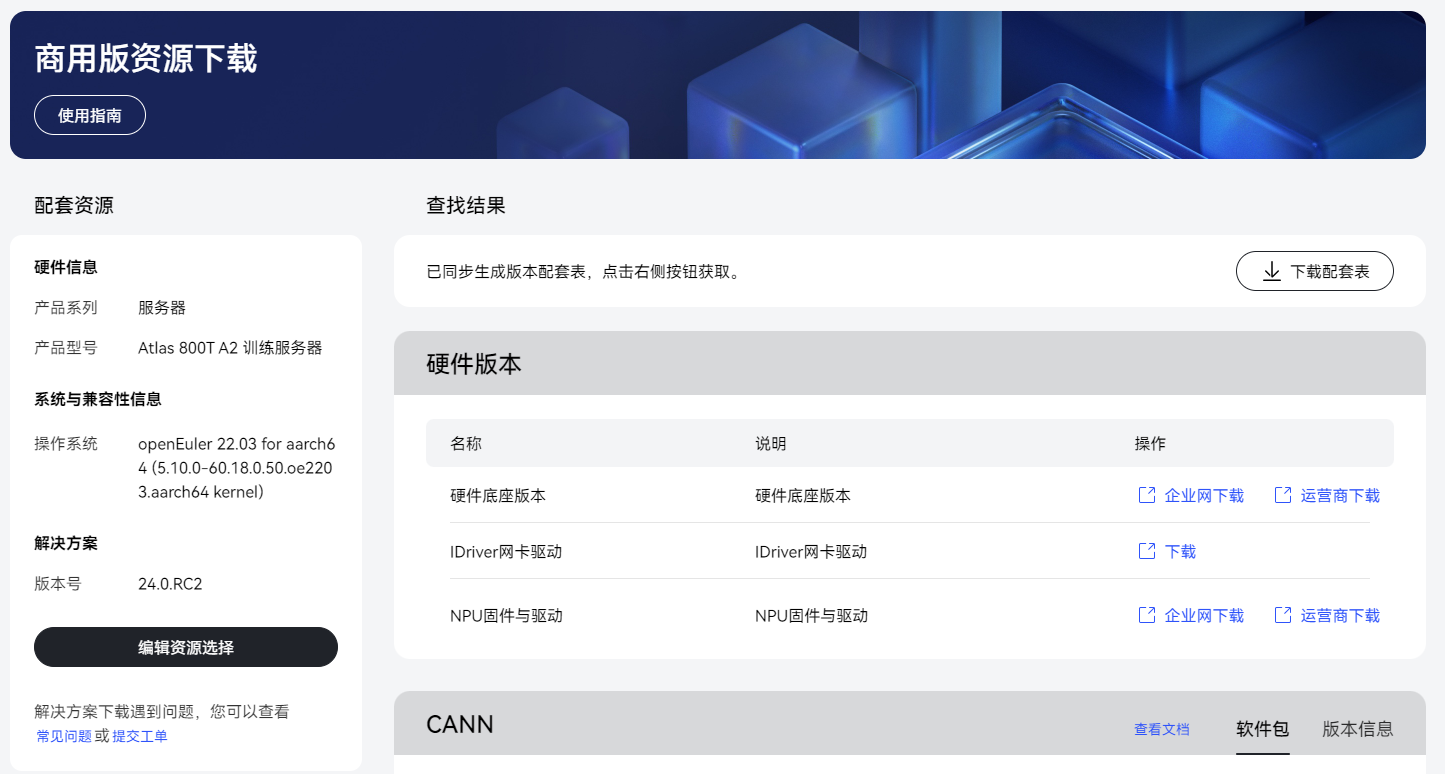
Task: Open 查看文档 link in CANN section
Action: pyautogui.click(x=1162, y=729)
